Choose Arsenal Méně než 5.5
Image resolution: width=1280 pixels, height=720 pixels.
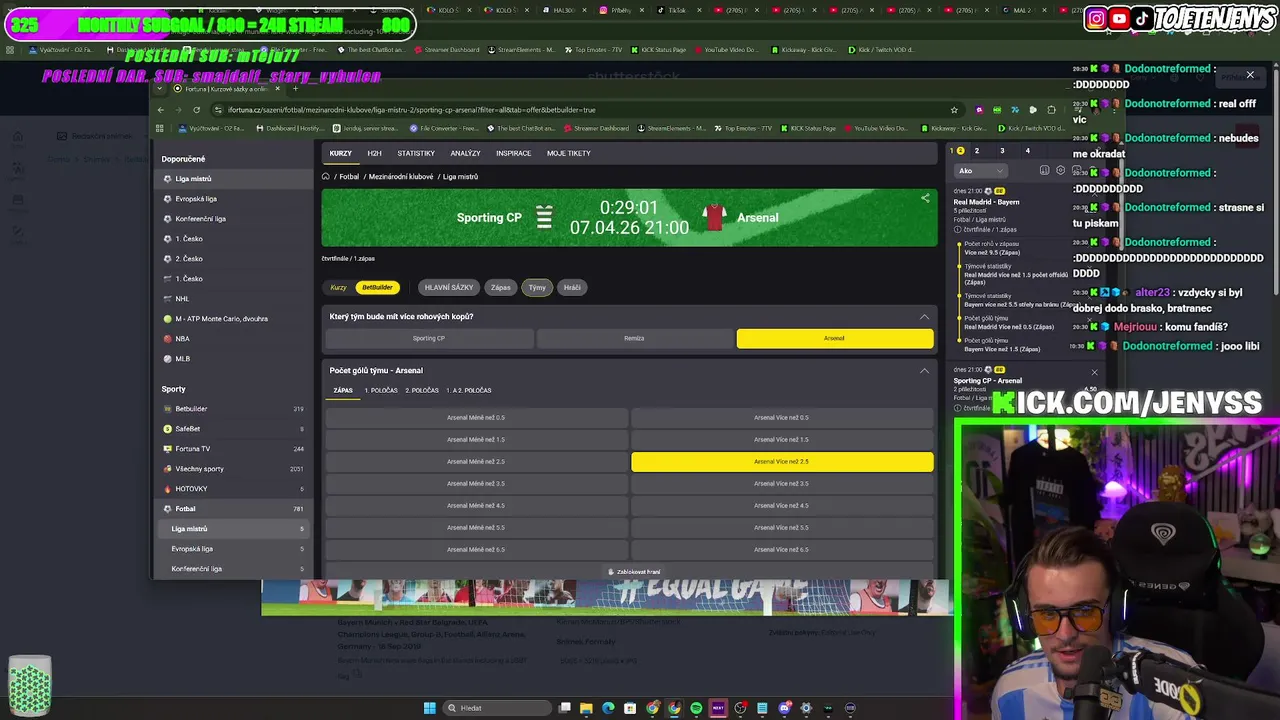click(x=476, y=528)
